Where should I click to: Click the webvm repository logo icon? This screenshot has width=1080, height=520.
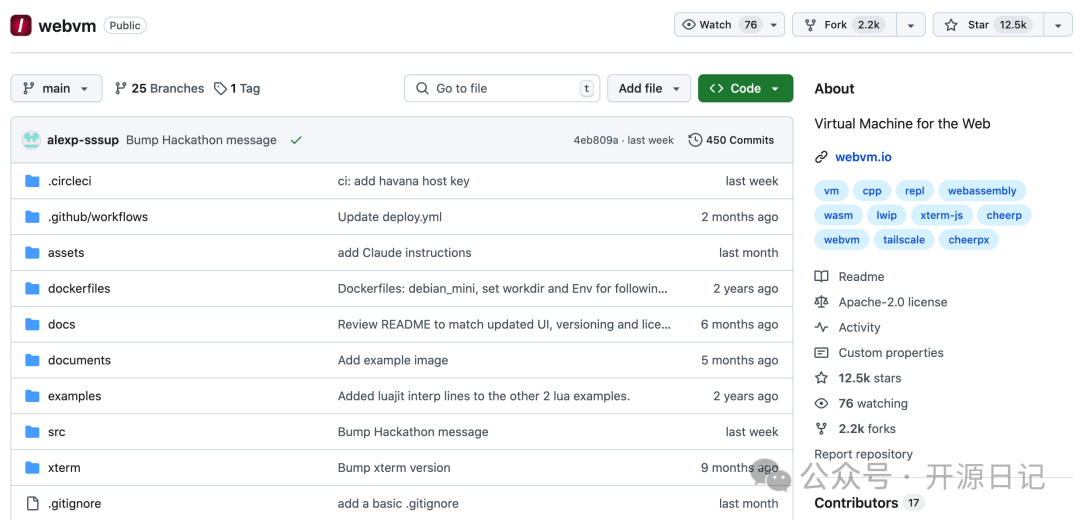[x=21, y=25]
